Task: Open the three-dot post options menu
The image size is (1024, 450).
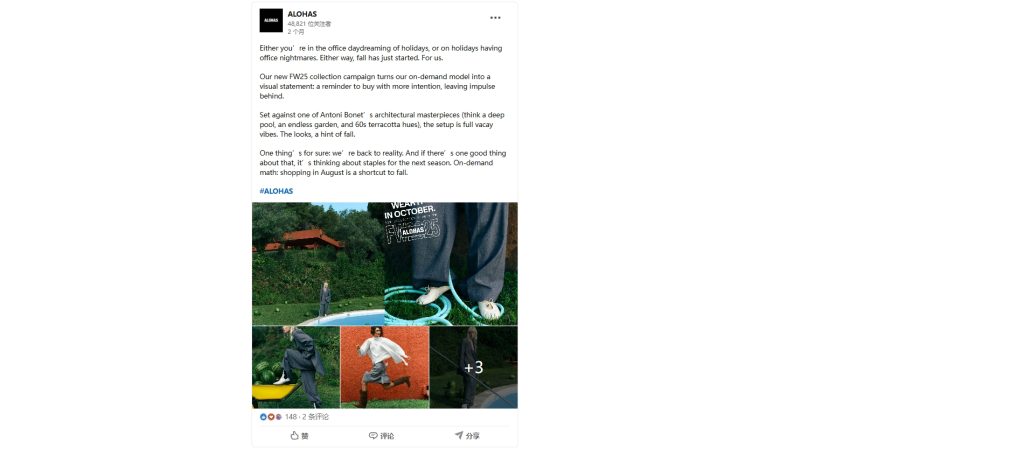Action: pyautogui.click(x=495, y=18)
